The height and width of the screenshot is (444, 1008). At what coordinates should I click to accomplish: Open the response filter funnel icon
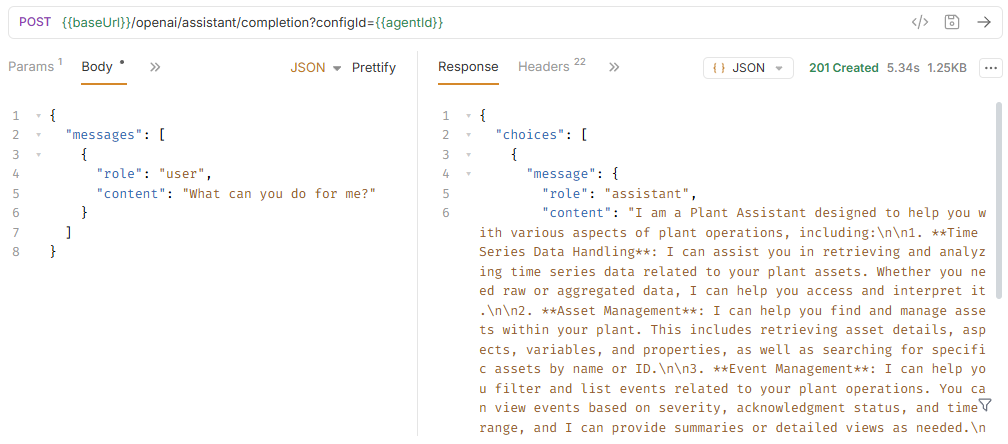pyautogui.click(x=985, y=404)
